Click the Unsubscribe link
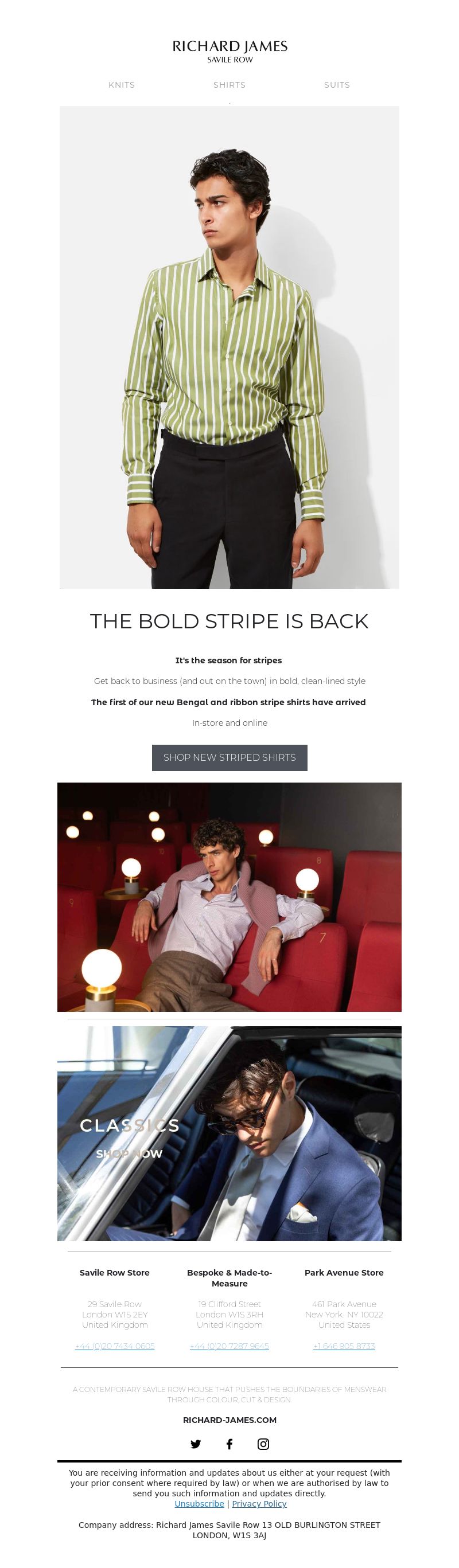Screen dimensions: 459x1568 point(199,1503)
